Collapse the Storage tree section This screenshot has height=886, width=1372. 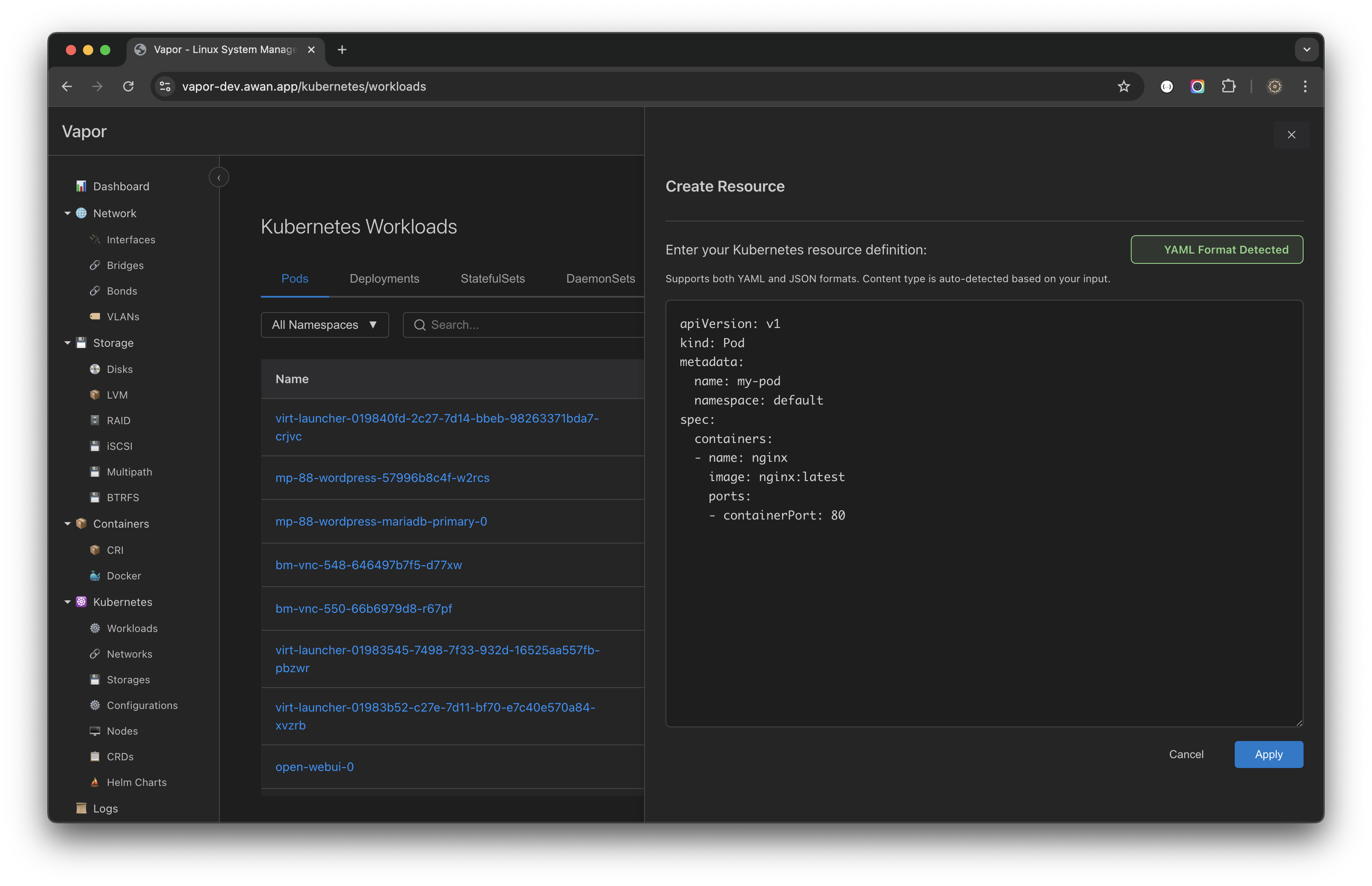67,343
